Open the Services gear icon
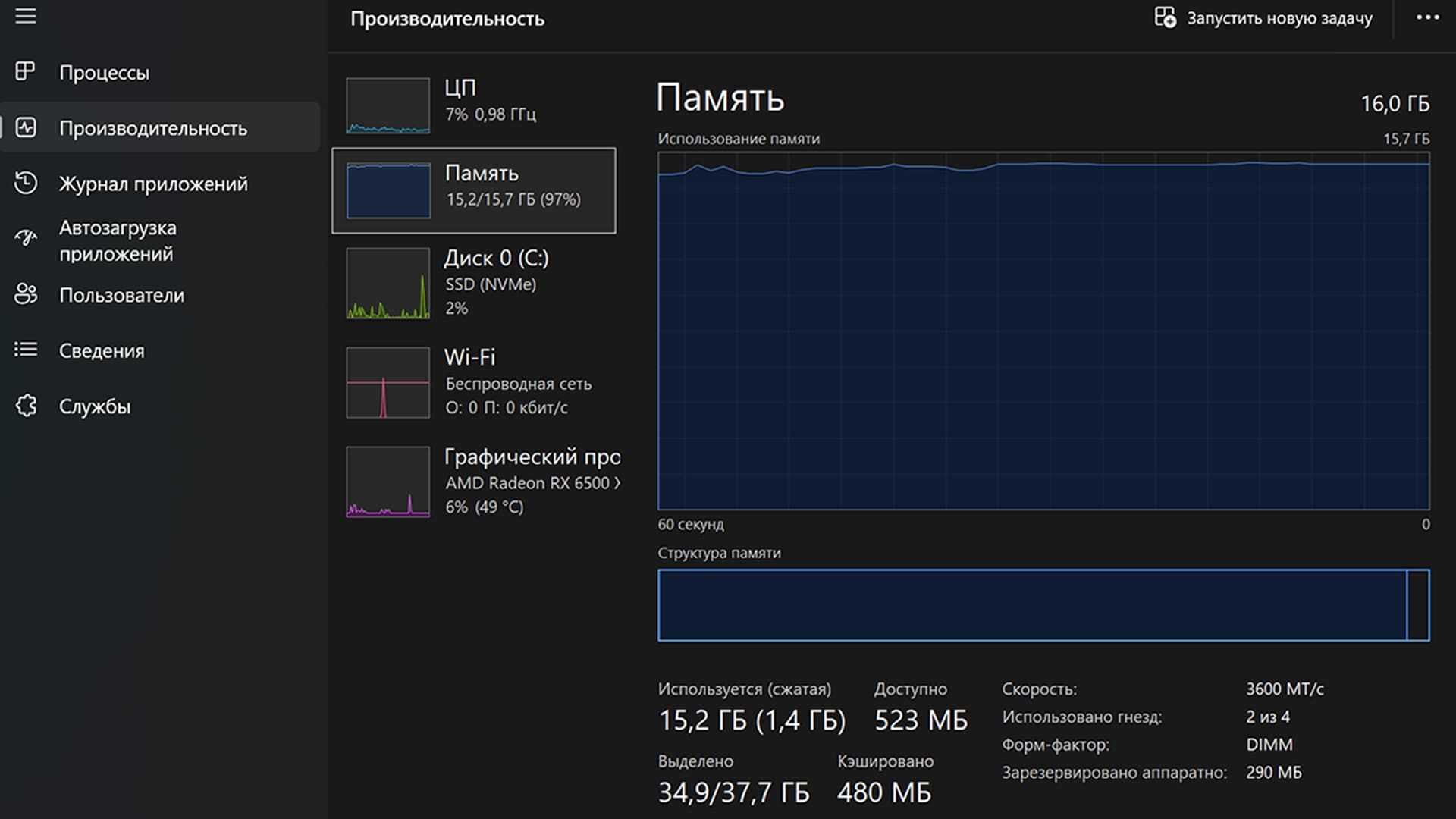The width and height of the screenshot is (1456, 819). click(x=26, y=406)
